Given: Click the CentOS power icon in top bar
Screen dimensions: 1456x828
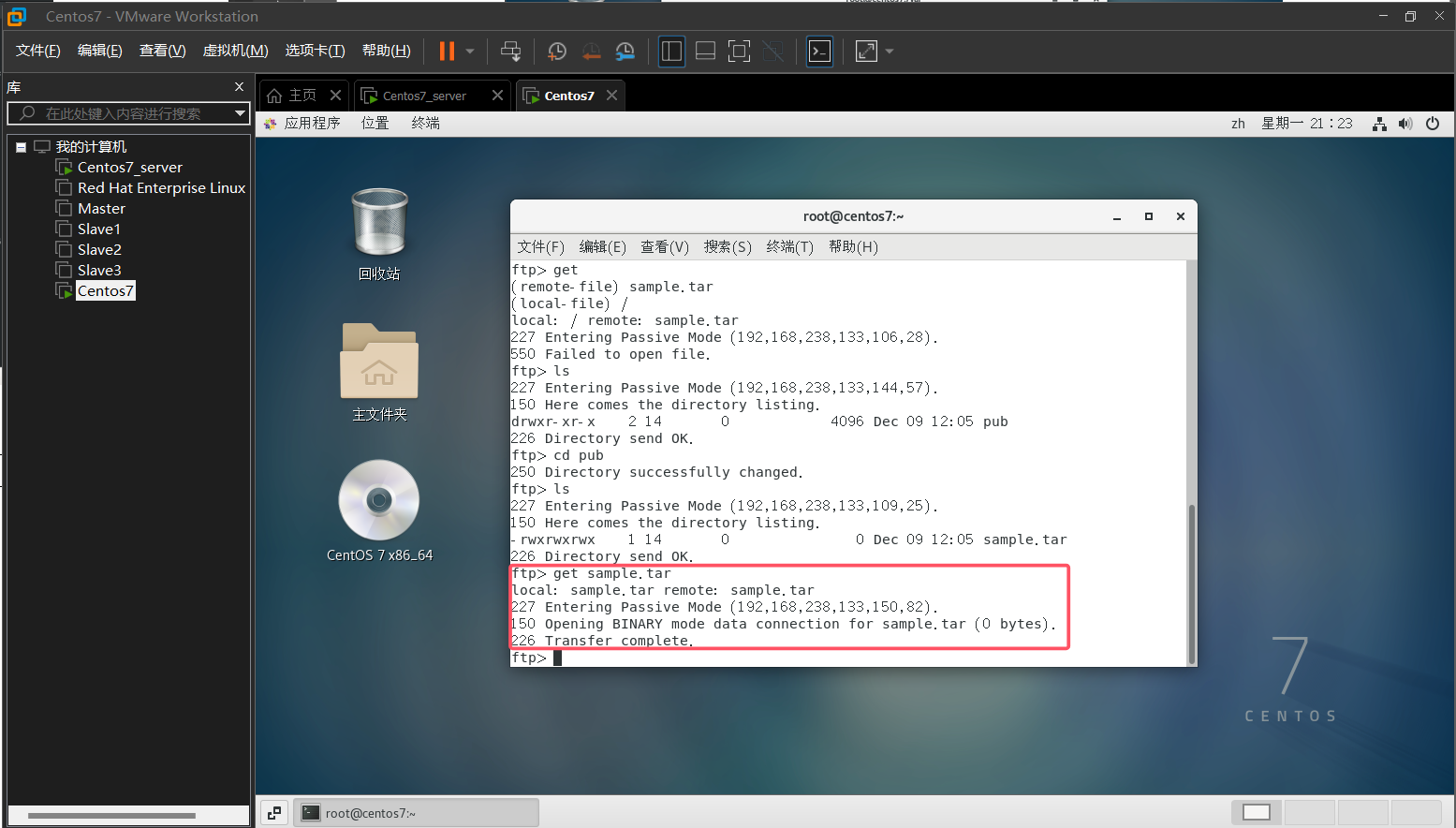Looking at the screenshot, I should [x=1433, y=124].
